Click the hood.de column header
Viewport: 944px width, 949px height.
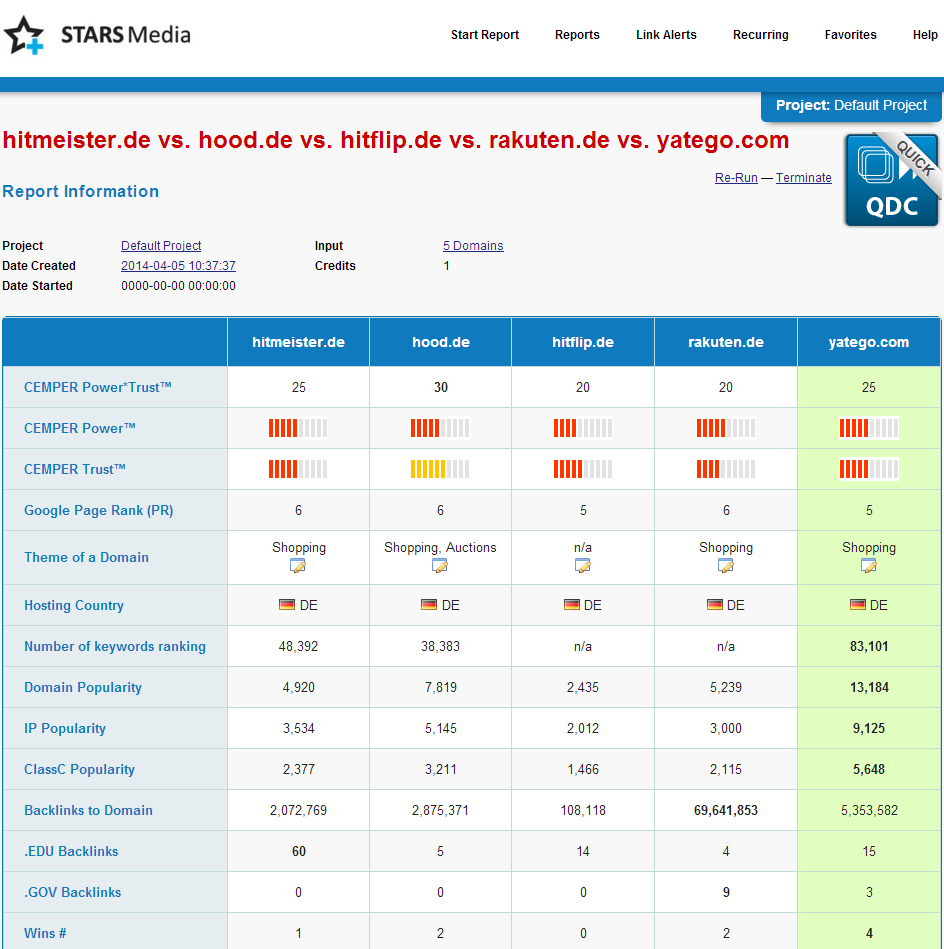[441, 342]
